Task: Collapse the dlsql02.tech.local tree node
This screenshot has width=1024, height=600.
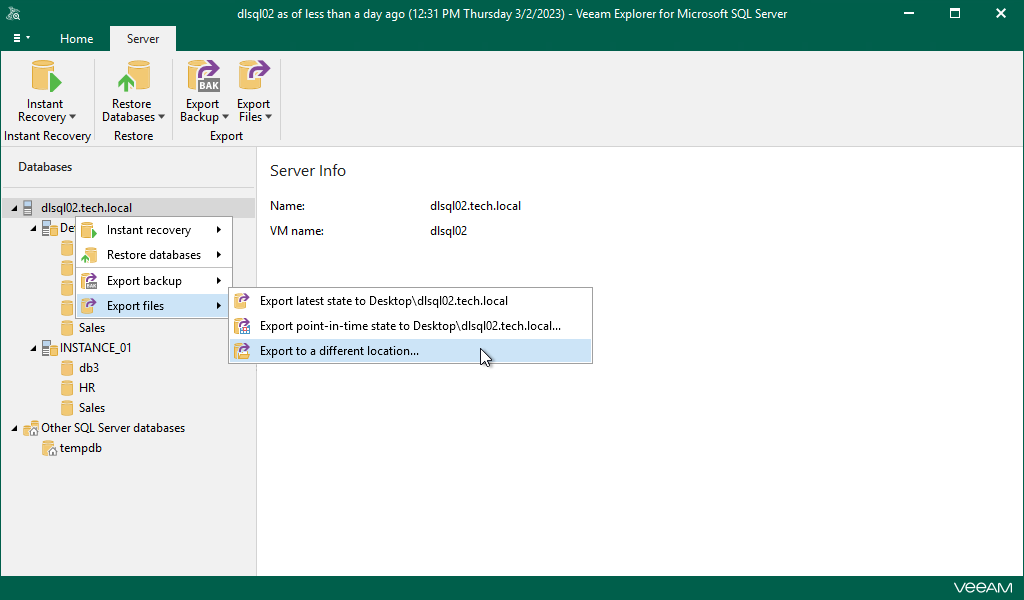Action: [12, 207]
